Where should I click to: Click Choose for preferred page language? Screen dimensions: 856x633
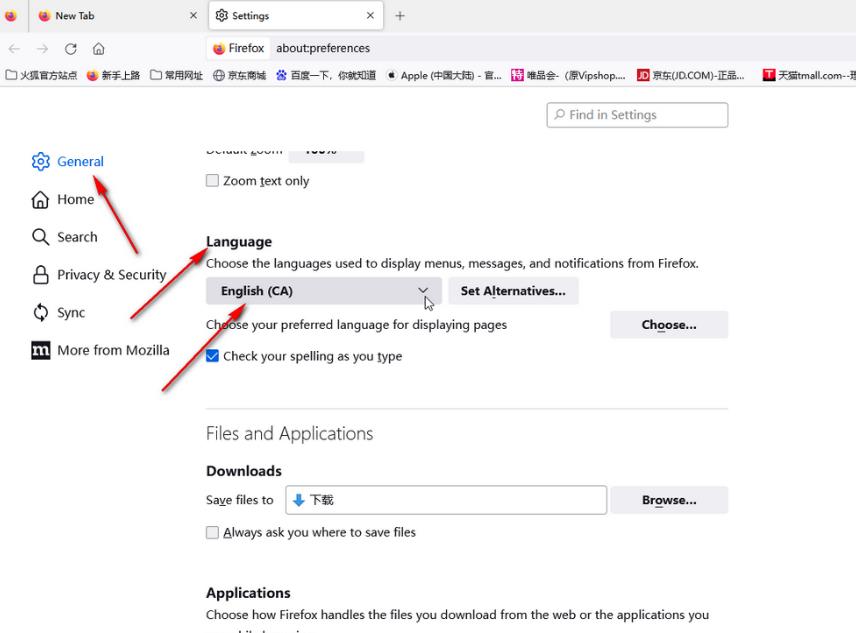click(669, 325)
